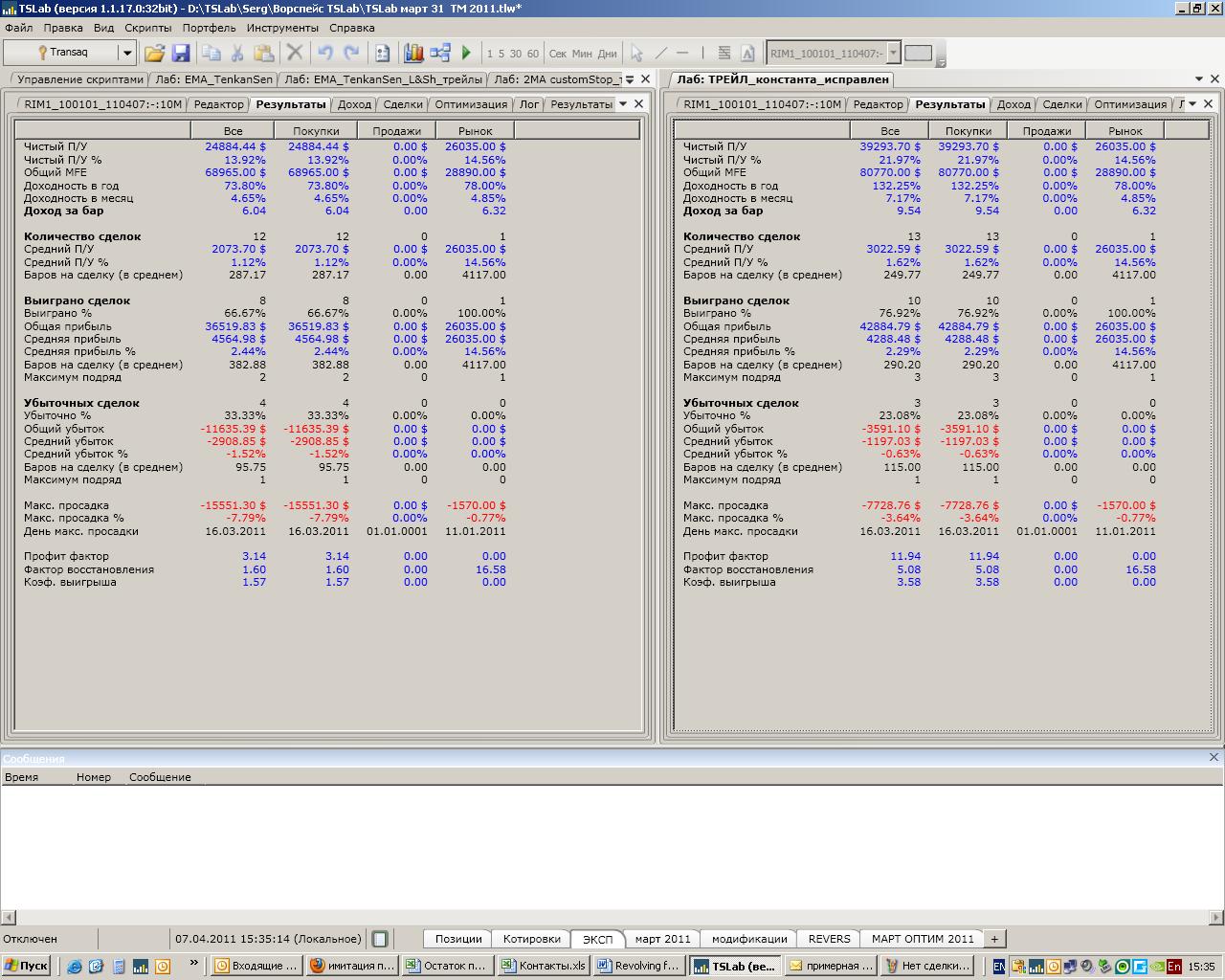Click the Пуск start button
This screenshot has width=1225, height=980.
pyautogui.click(x=26, y=966)
